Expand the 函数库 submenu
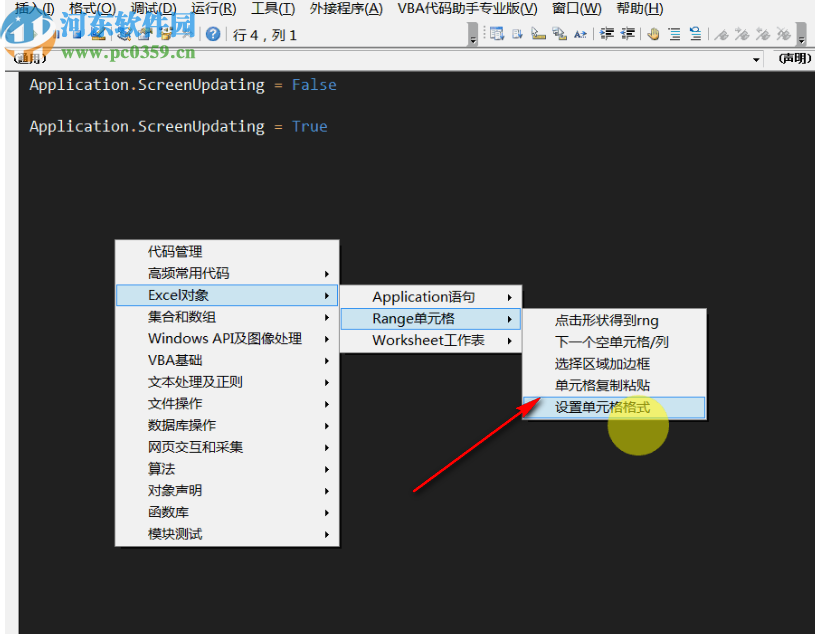The width and height of the screenshot is (815, 634). (x=227, y=512)
